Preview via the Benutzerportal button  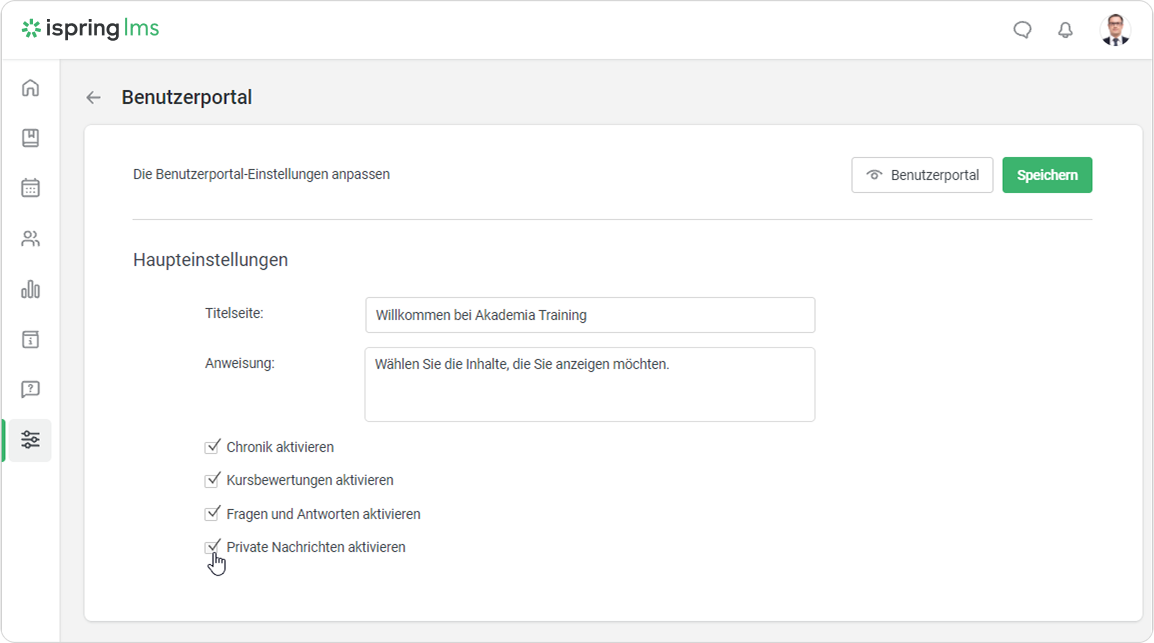click(x=922, y=175)
